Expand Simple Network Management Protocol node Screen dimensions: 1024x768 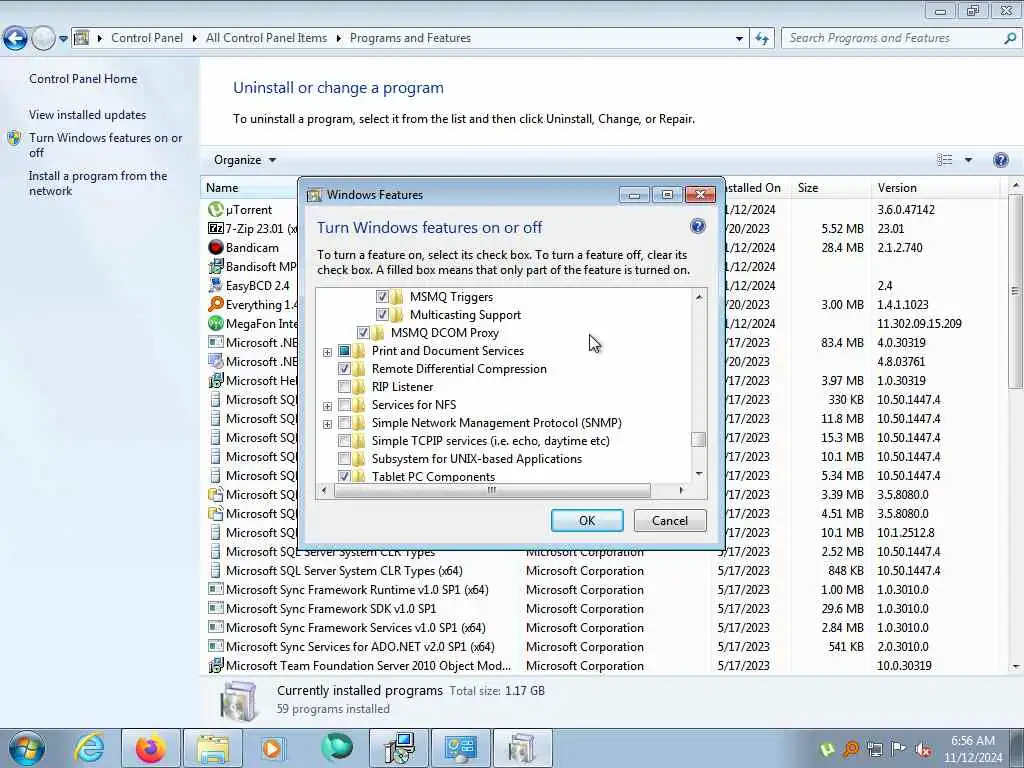pyautogui.click(x=327, y=424)
